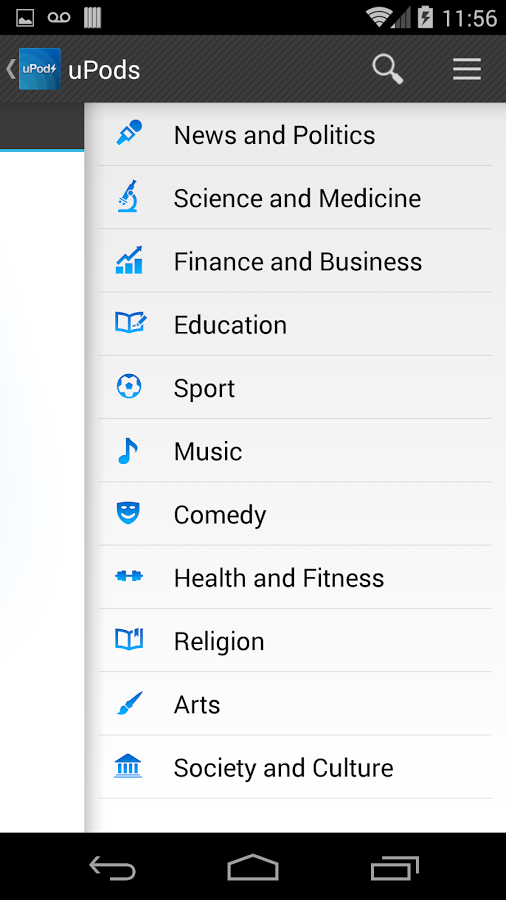Open the Education category
The image size is (506, 900).
click(x=295, y=324)
